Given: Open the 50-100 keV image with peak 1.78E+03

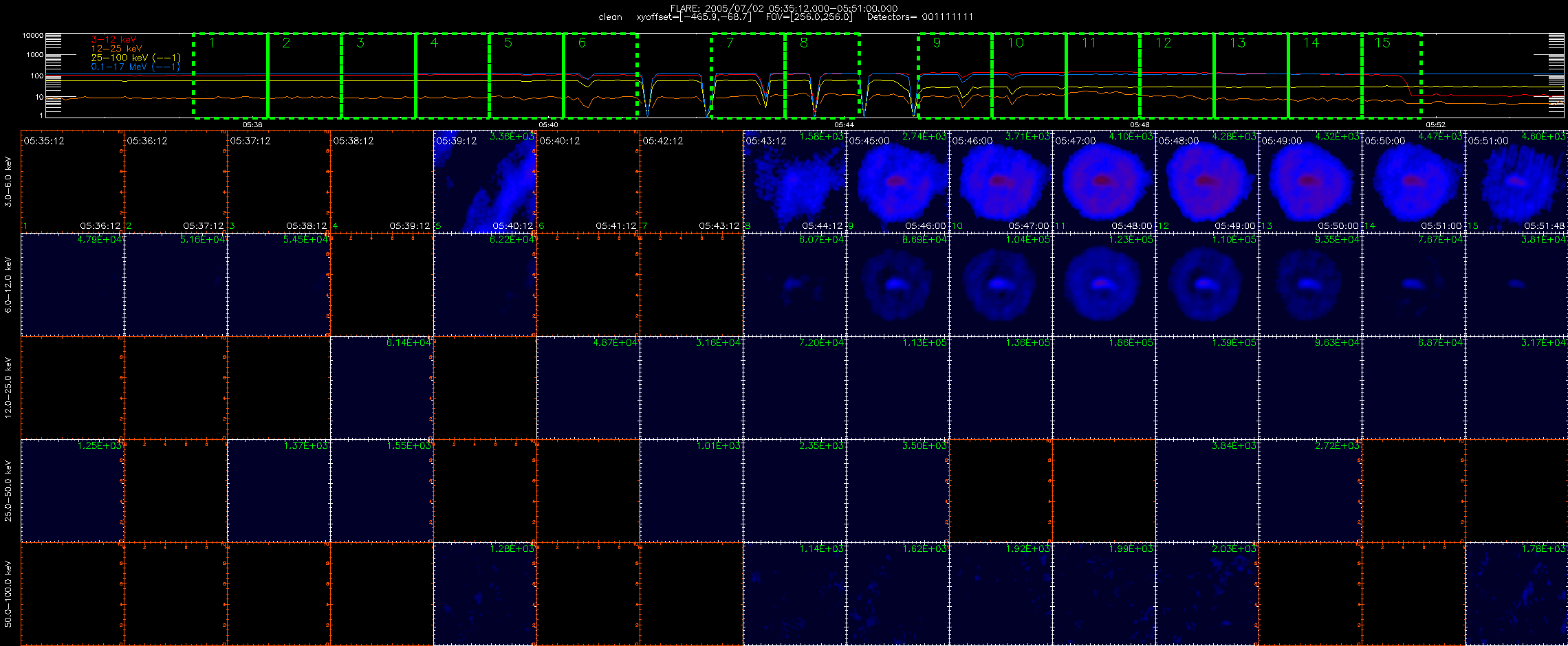Looking at the screenshot, I should [x=1516, y=594].
